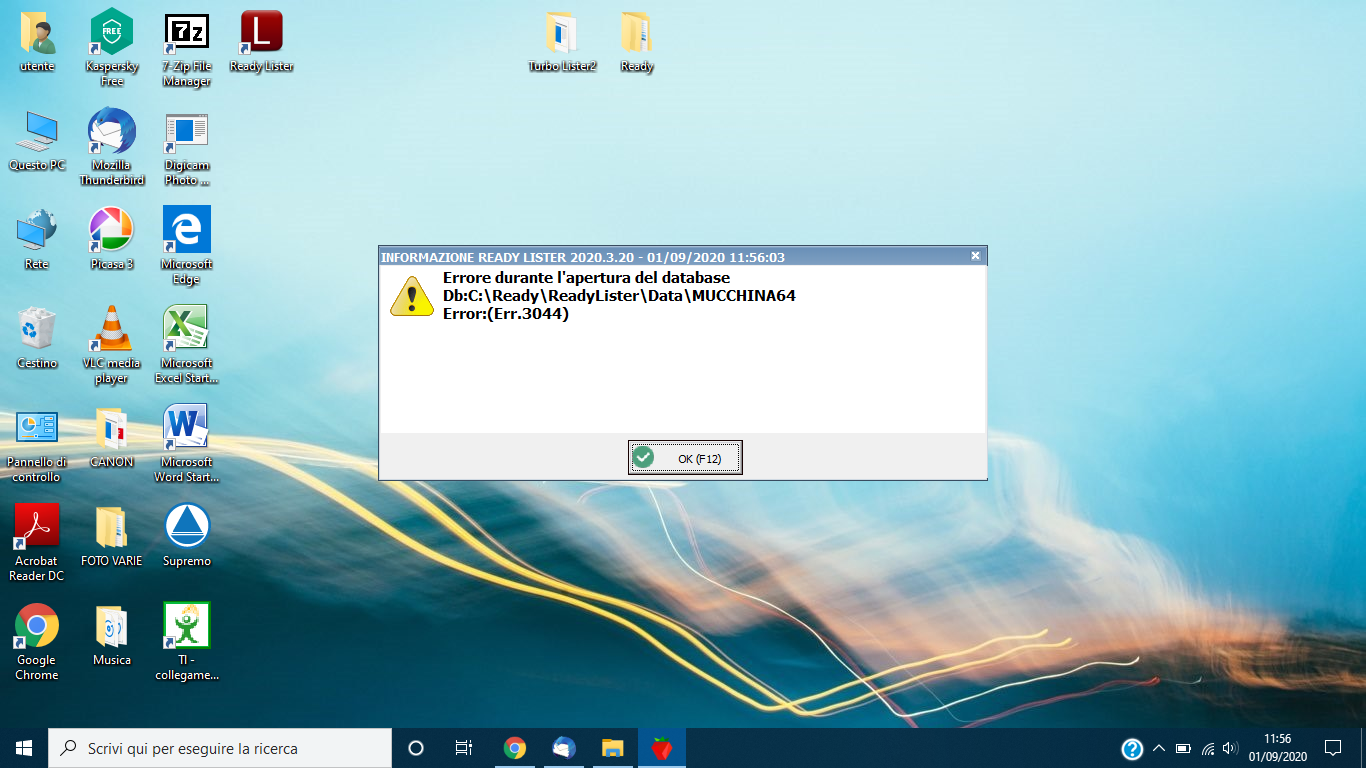1366x768 pixels.
Task: Open the Musica folder
Action: tap(112, 636)
